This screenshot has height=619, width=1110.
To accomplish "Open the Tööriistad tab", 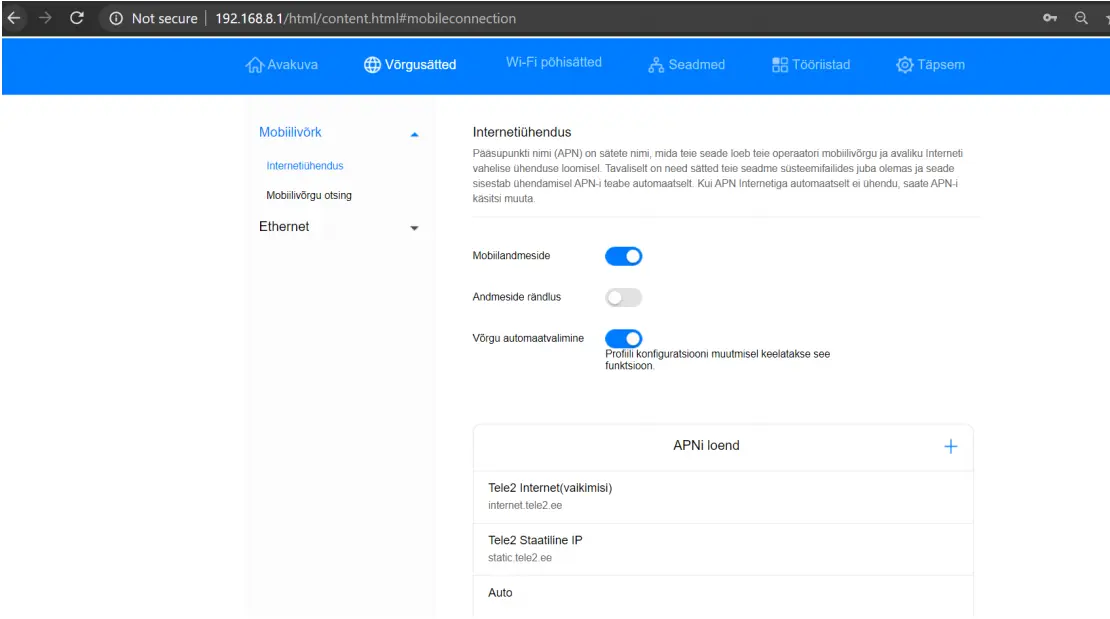I will (x=811, y=64).
